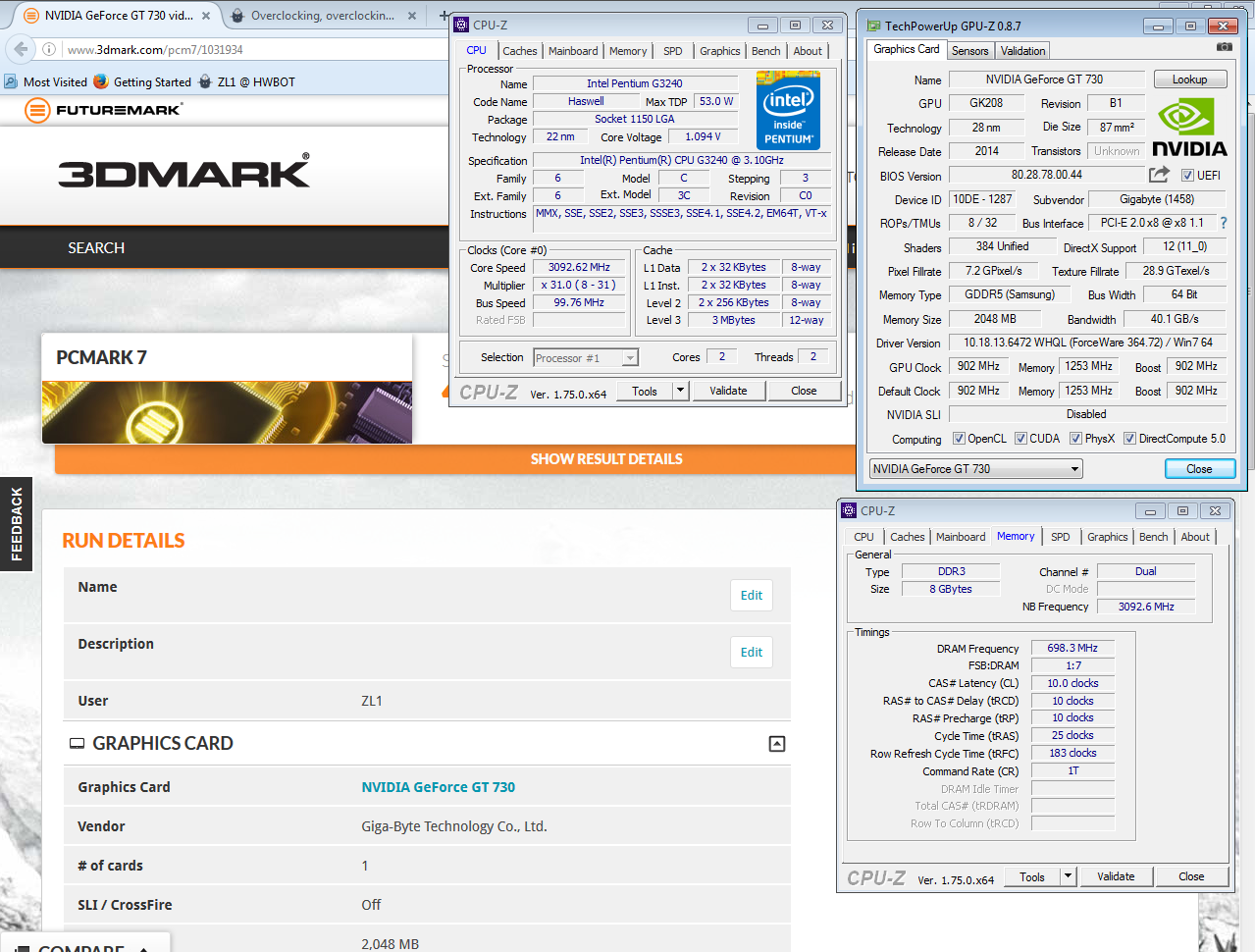Toggle the PhysX checkbox

pos(1075,439)
